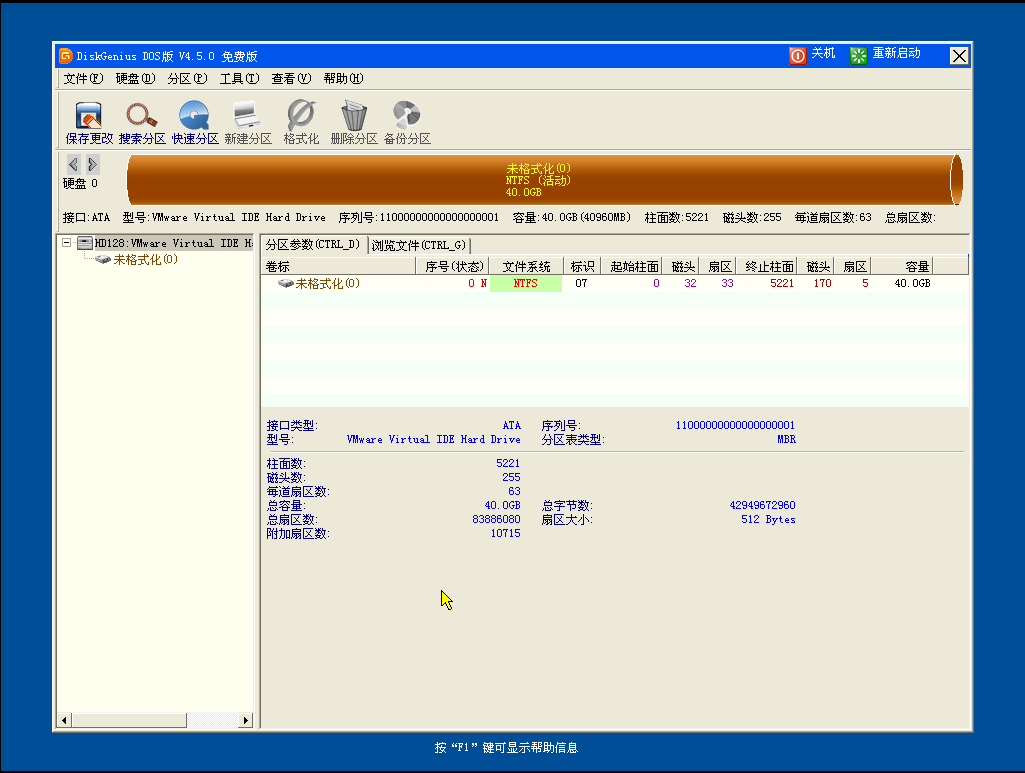
Task: Click the 新建分区 (New Partition) icon
Action: [248, 120]
